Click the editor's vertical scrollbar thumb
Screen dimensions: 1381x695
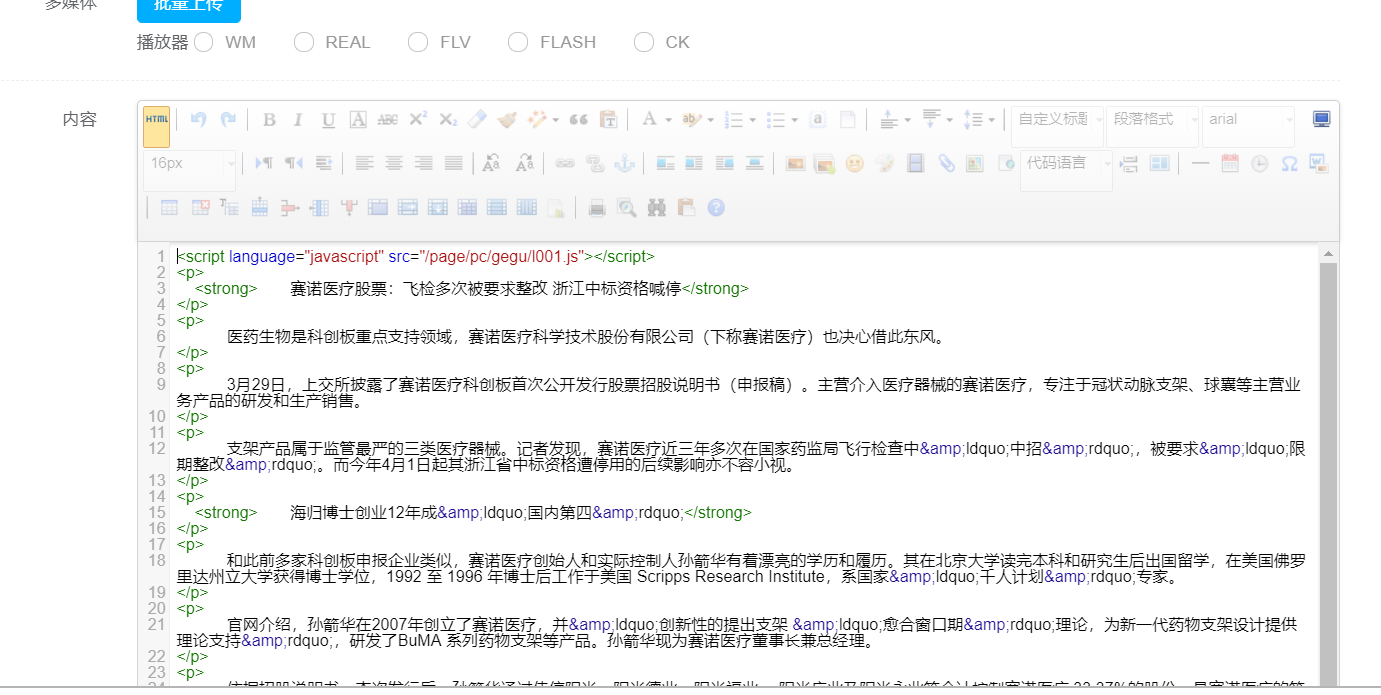click(x=1328, y=450)
